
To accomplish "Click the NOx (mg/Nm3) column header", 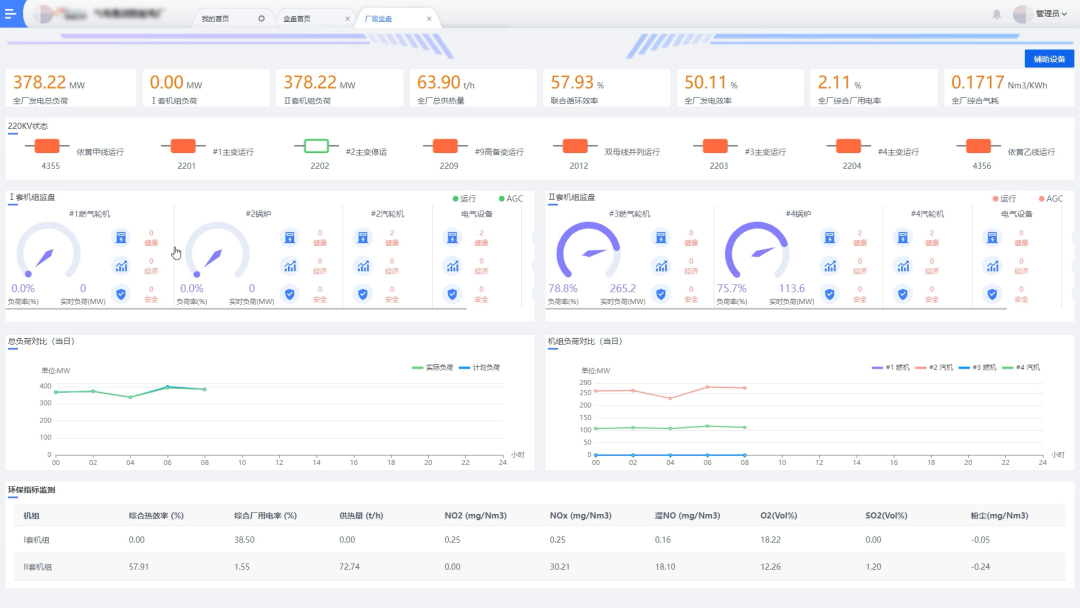I will pyautogui.click(x=581, y=516).
